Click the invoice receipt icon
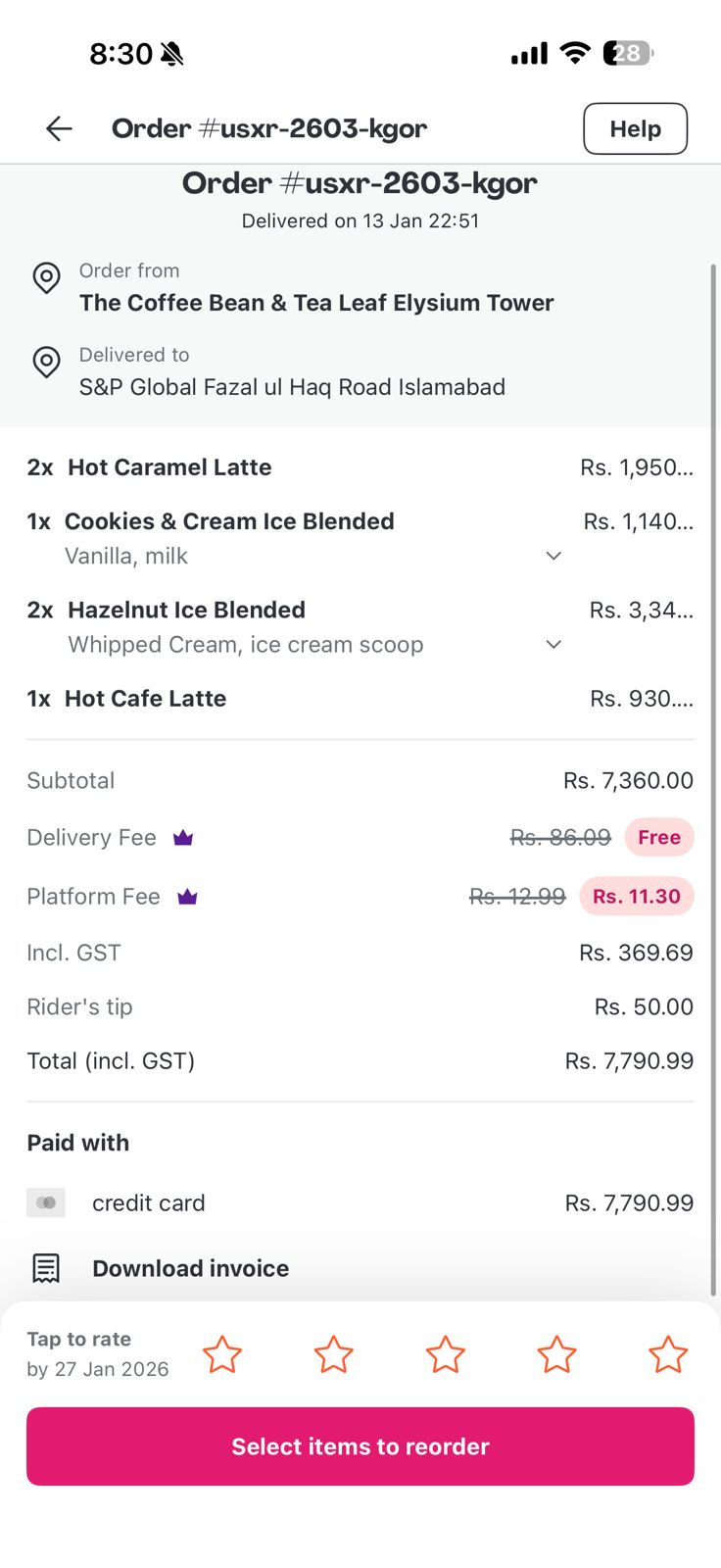This screenshot has width=721, height=1568. pyautogui.click(x=46, y=1268)
